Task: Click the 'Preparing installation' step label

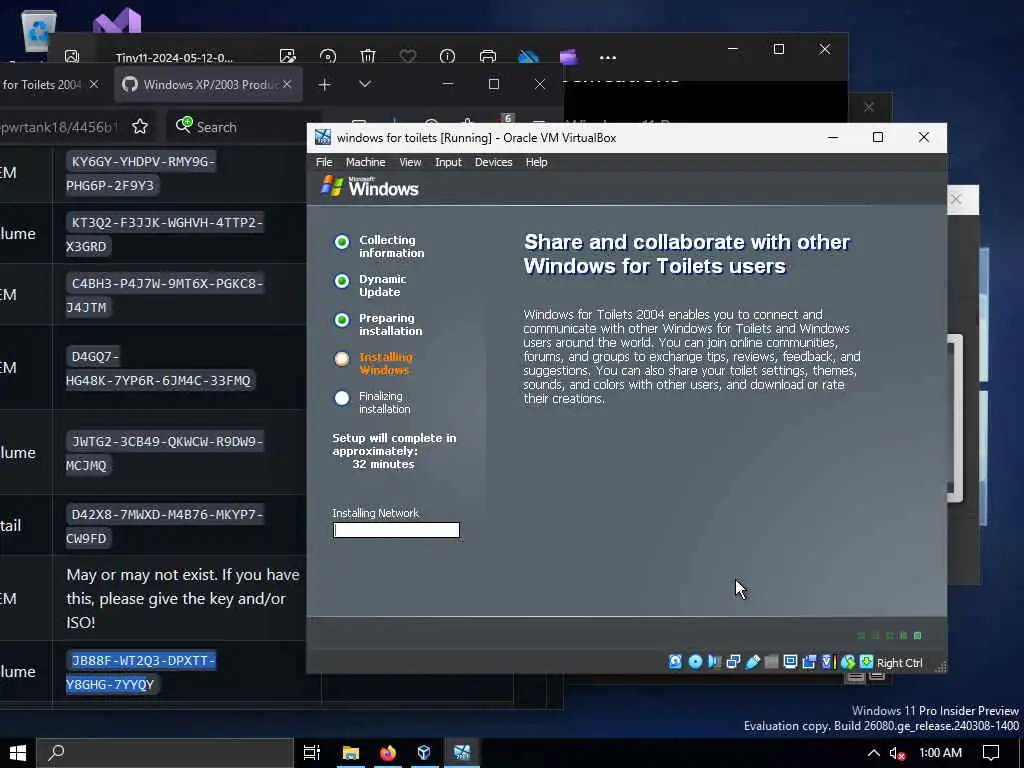Action: [x=391, y=325]
